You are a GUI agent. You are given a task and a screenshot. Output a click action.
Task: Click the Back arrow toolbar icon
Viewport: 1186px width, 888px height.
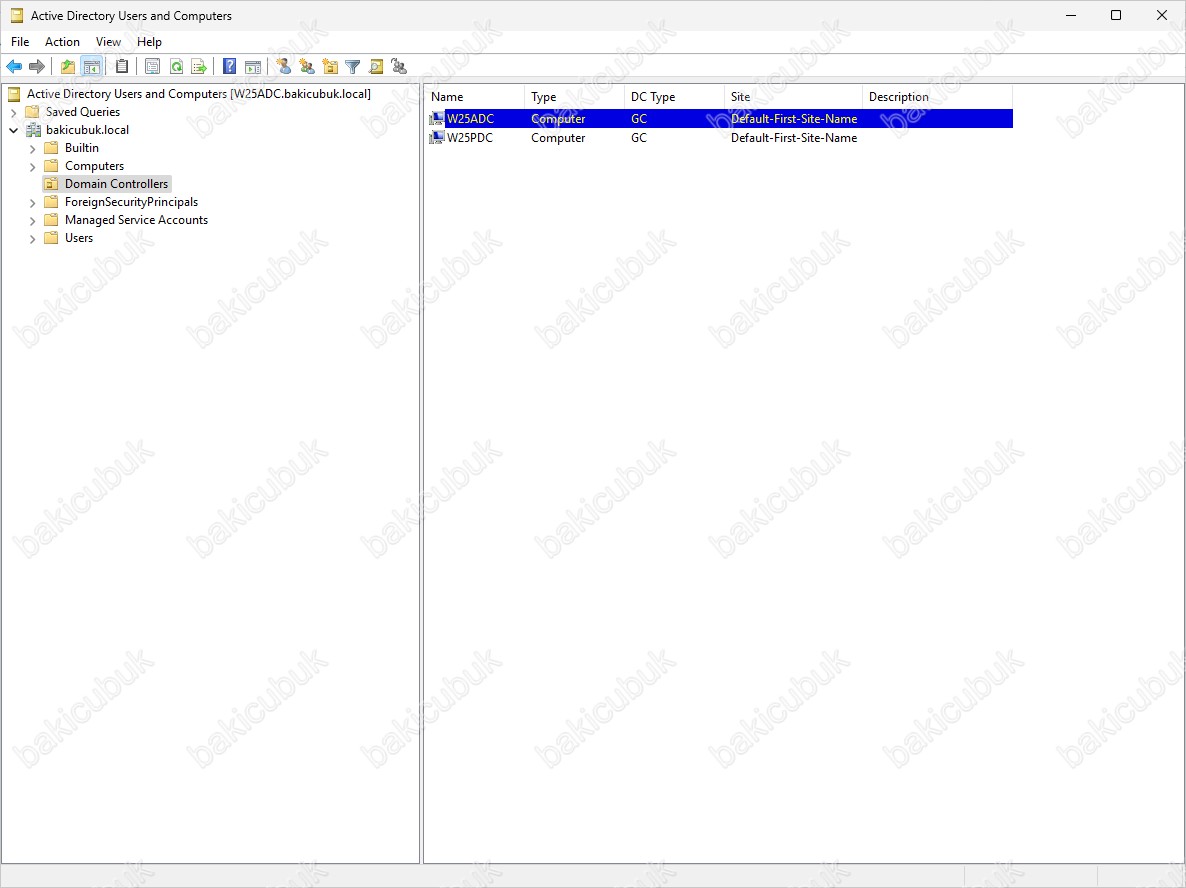14,67
